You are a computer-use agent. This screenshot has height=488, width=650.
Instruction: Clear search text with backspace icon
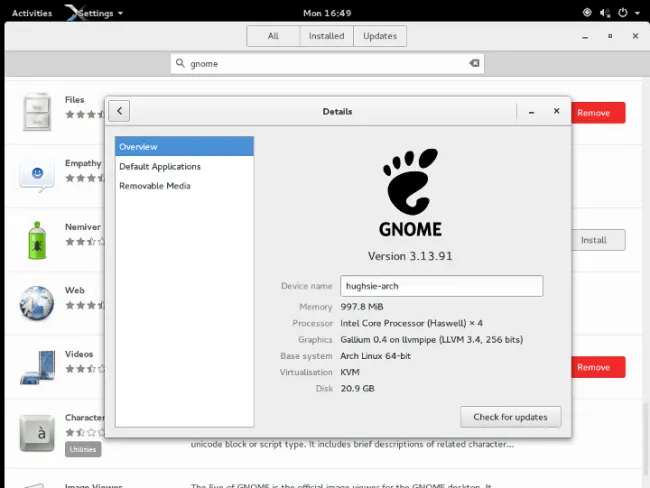pyautogui.click(x=475, y=63)
